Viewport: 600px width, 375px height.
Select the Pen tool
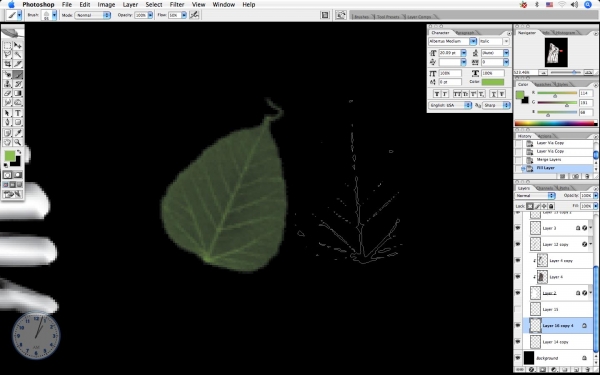coord(7,122)
